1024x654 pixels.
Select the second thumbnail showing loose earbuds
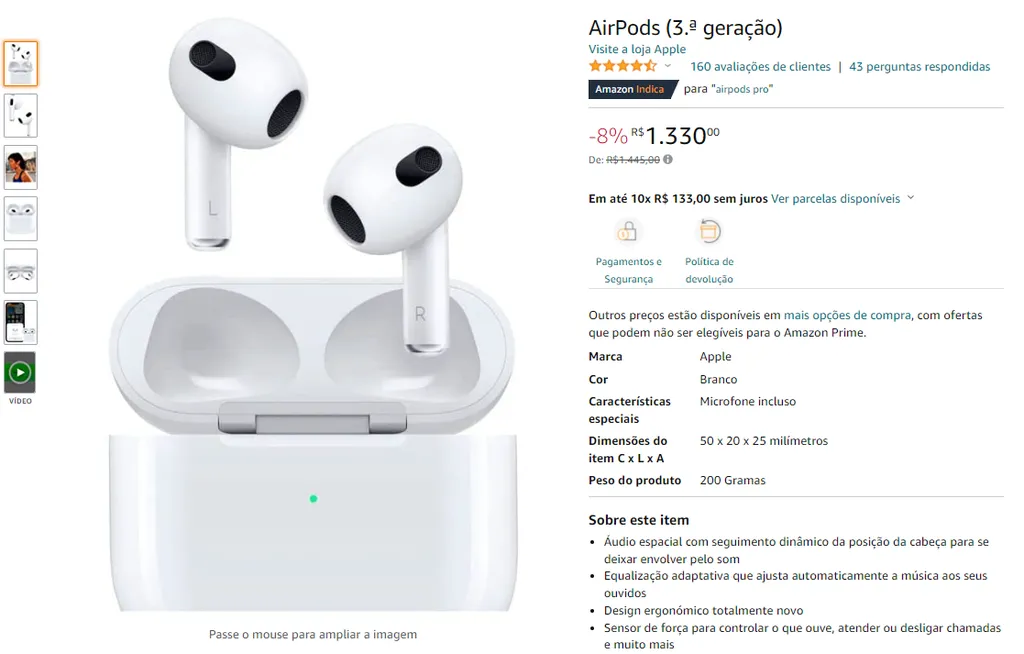click(x=20, y=116)
